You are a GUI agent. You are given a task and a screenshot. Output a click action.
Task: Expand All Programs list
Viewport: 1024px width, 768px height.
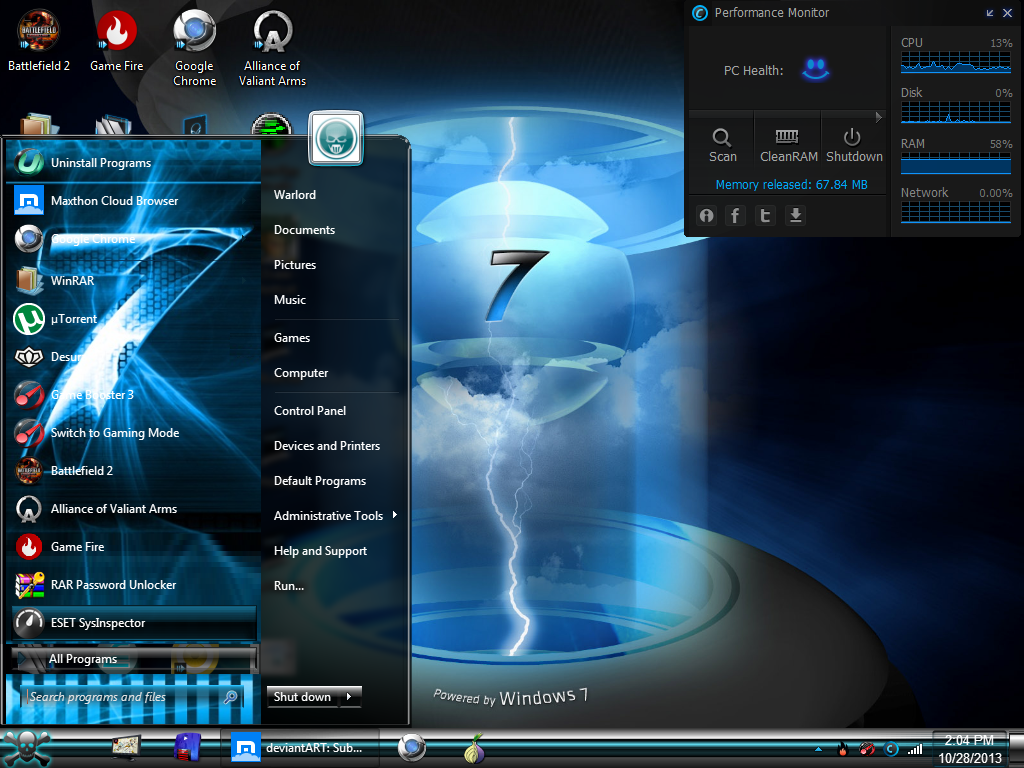83,659
